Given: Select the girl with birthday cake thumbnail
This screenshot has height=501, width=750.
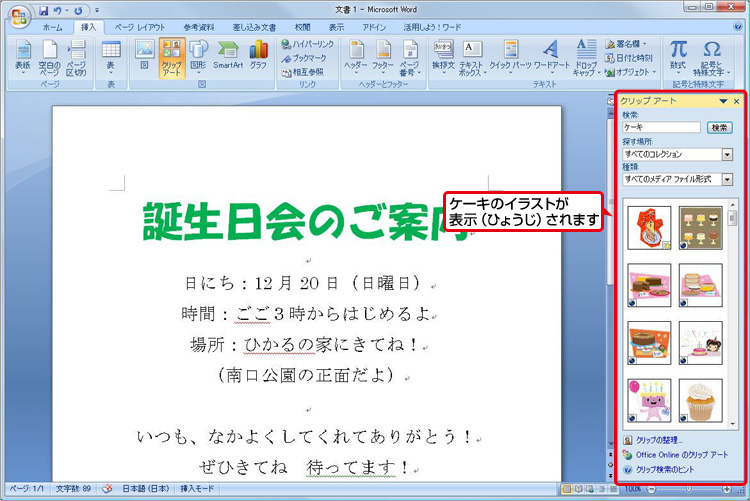Looking at the screenshot, I should pos(700,343).
